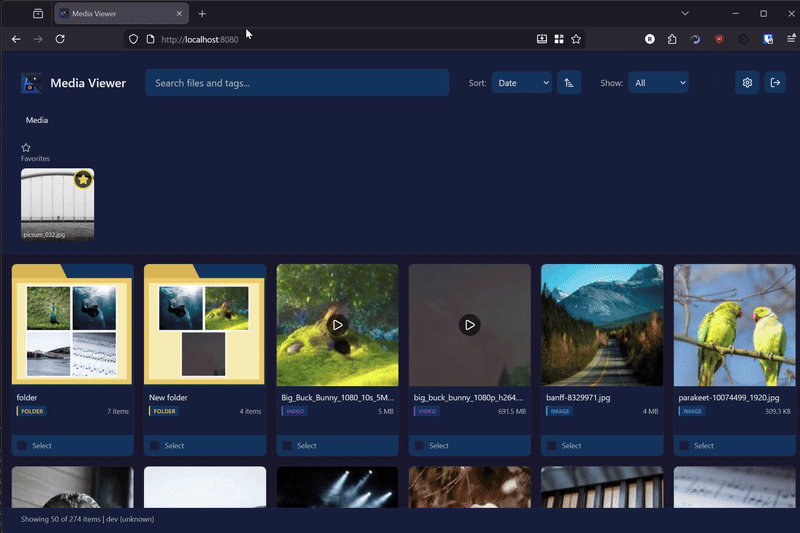Image resolution: width=800 pixels, height=533 pixels.
Task: Click the IMAGE tag under banff-8329971.jpg
Action: pyautogui.click(x=559, y=411)
